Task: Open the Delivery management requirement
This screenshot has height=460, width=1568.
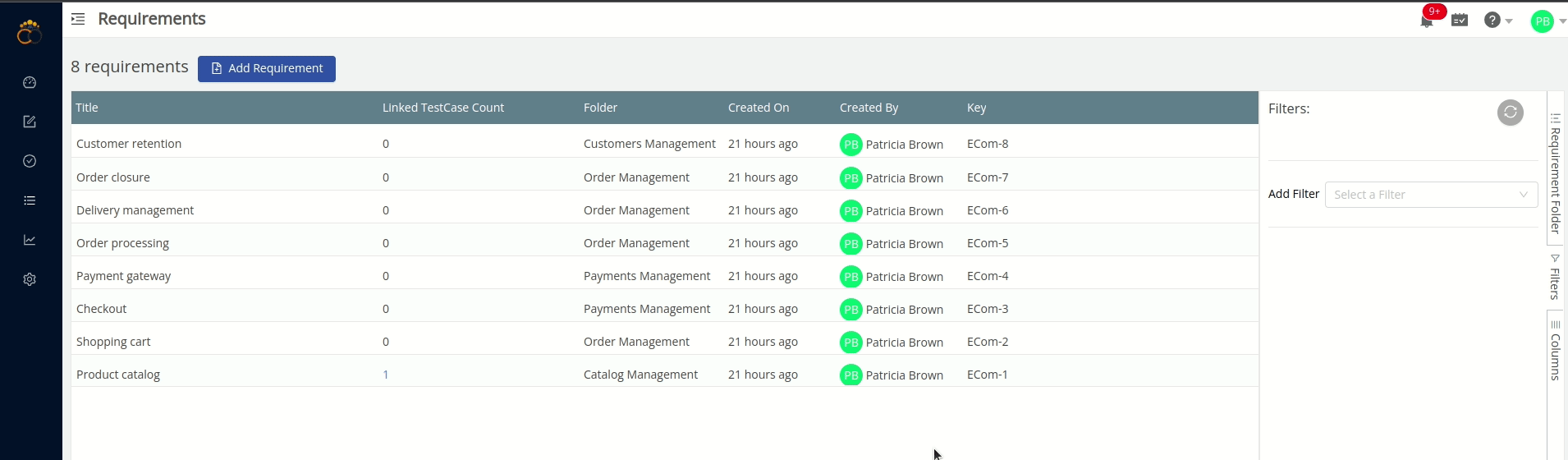Action: pyautogui.click(x=135, y=210)
